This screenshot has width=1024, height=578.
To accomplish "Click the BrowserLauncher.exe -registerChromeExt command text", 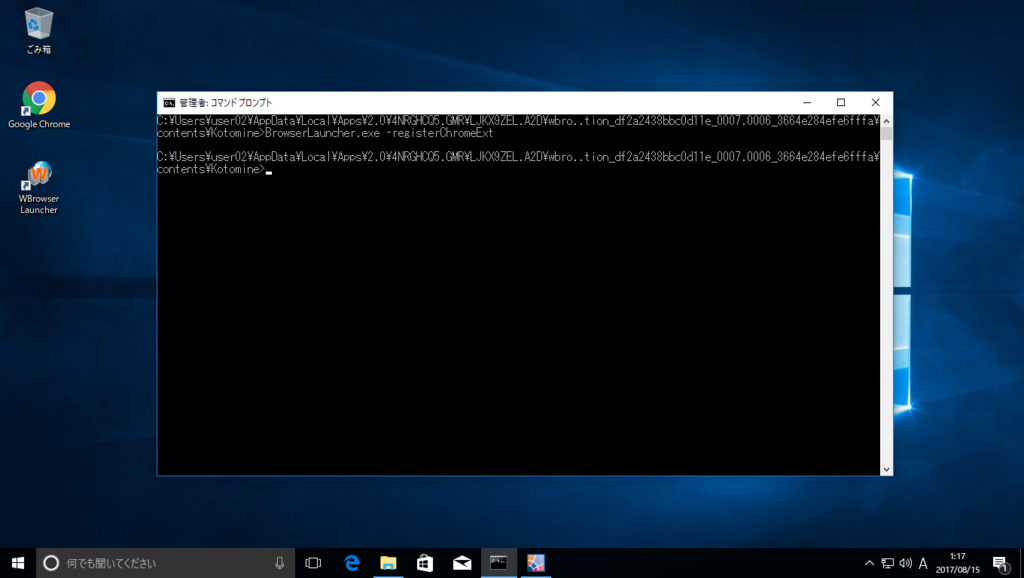I will (x=379, y=133).
